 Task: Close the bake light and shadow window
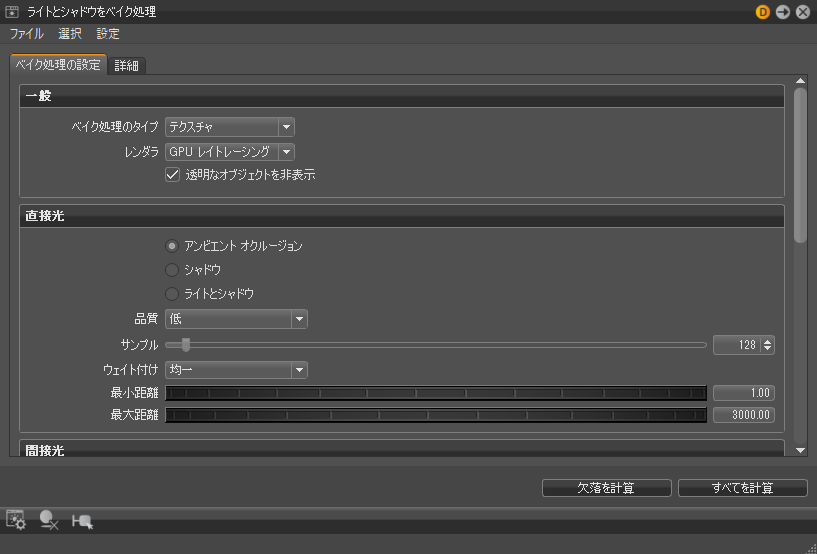pyautogui.click(x=803, y=11)
